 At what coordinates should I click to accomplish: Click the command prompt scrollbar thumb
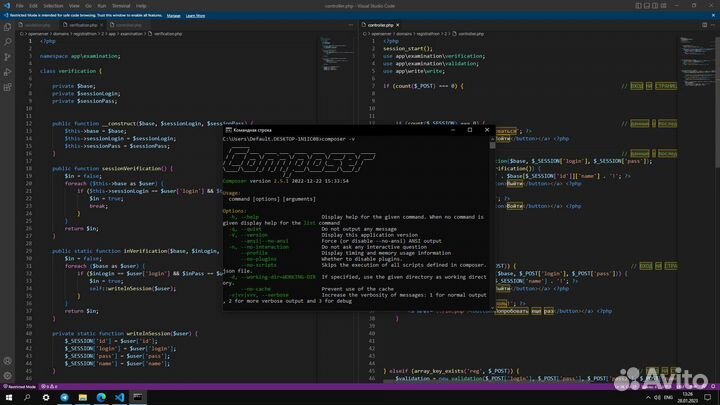coord(492,145)
